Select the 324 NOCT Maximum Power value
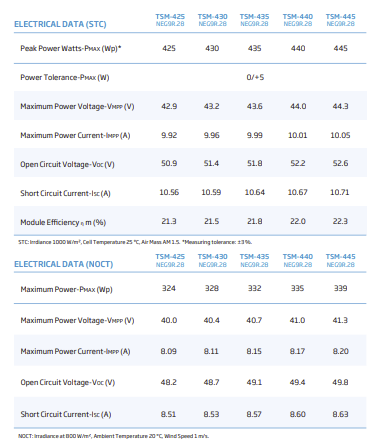Image resolution: width=378 pixels, height=439 pixels. click(169, 288)
